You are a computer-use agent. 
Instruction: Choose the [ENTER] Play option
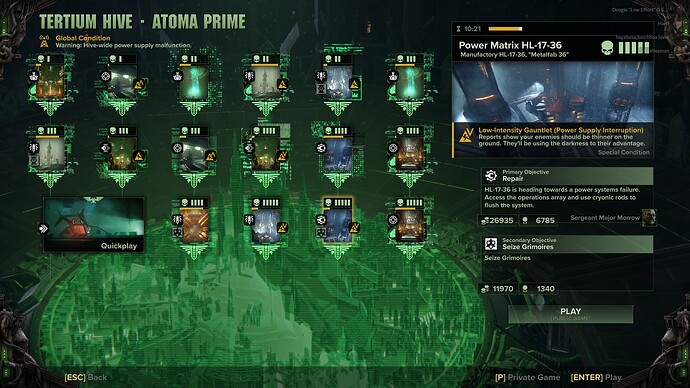click(x=596, y=377)
